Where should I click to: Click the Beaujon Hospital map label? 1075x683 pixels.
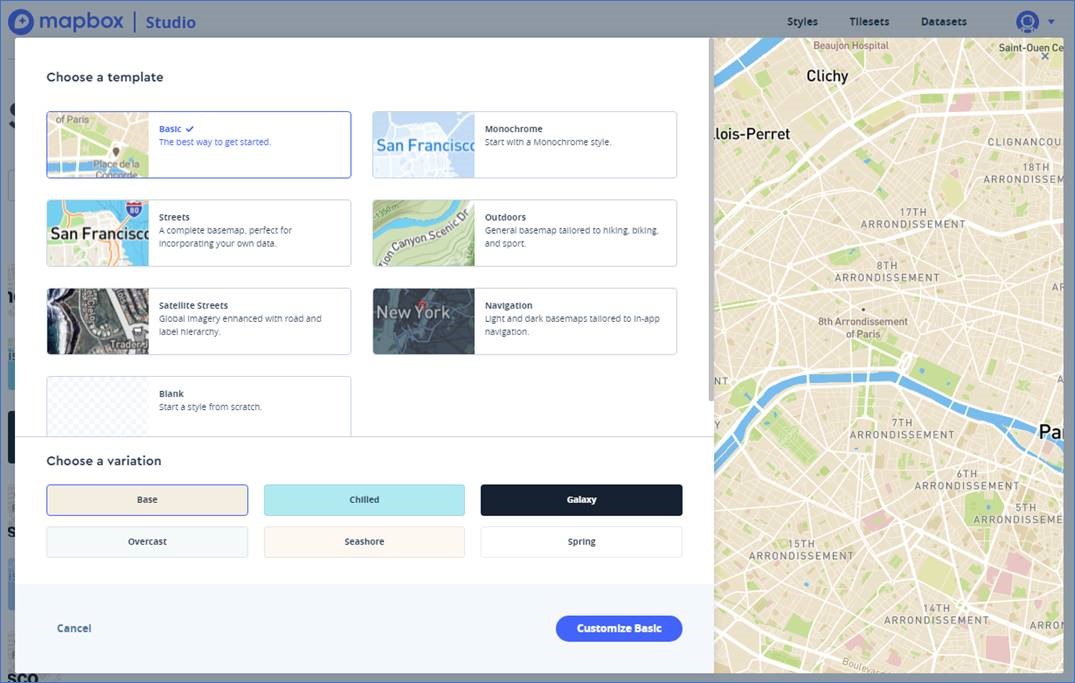point(851,45)
